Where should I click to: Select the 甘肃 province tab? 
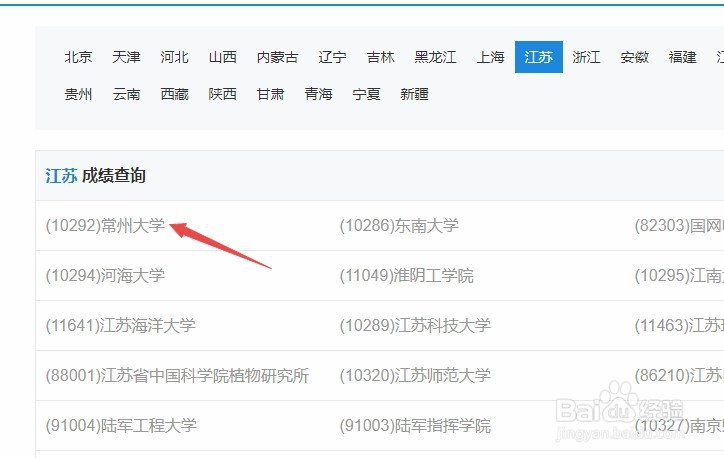tap(271, 94)
